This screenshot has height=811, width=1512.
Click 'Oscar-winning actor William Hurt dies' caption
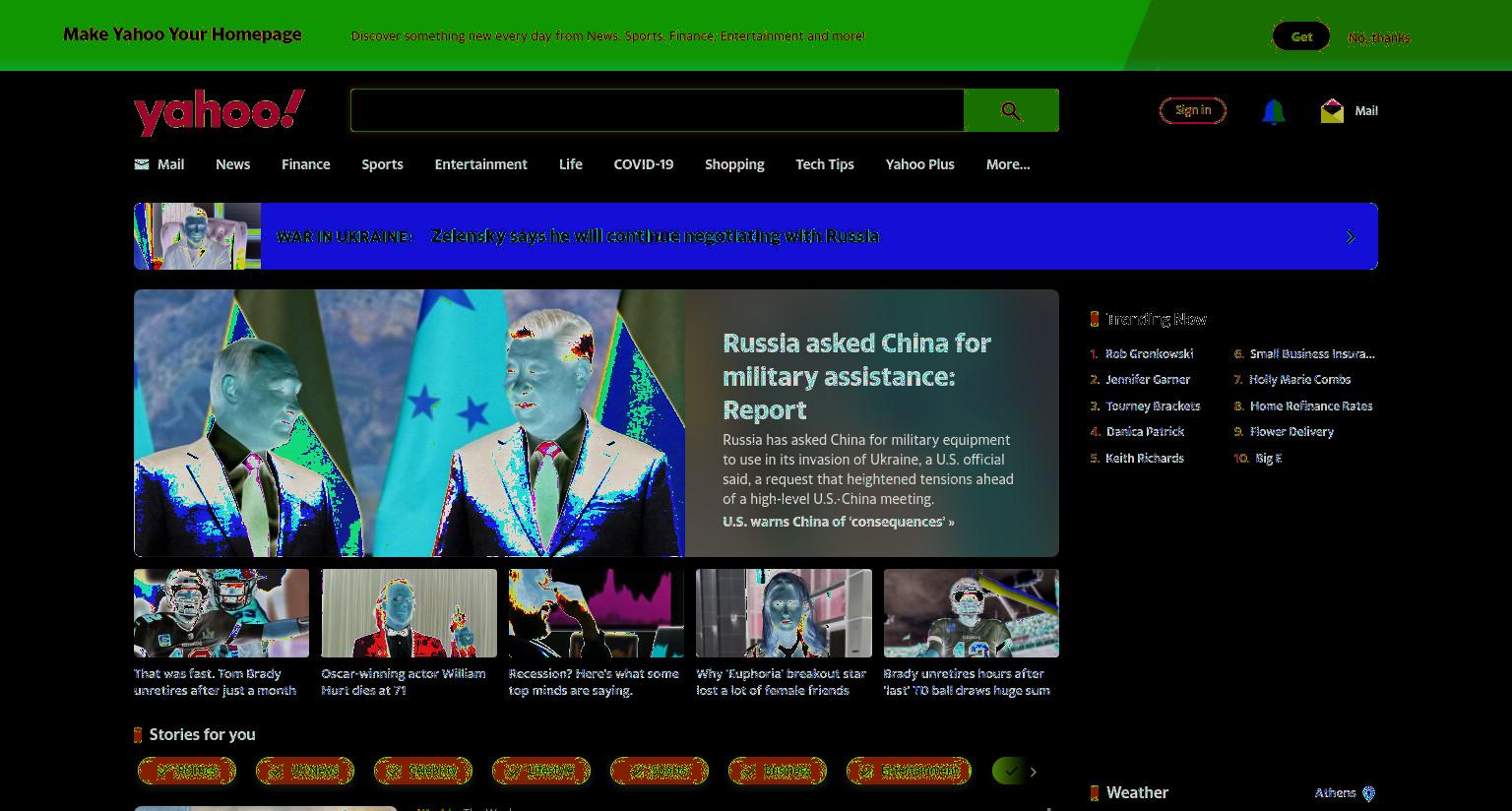[x=404, y=682]
